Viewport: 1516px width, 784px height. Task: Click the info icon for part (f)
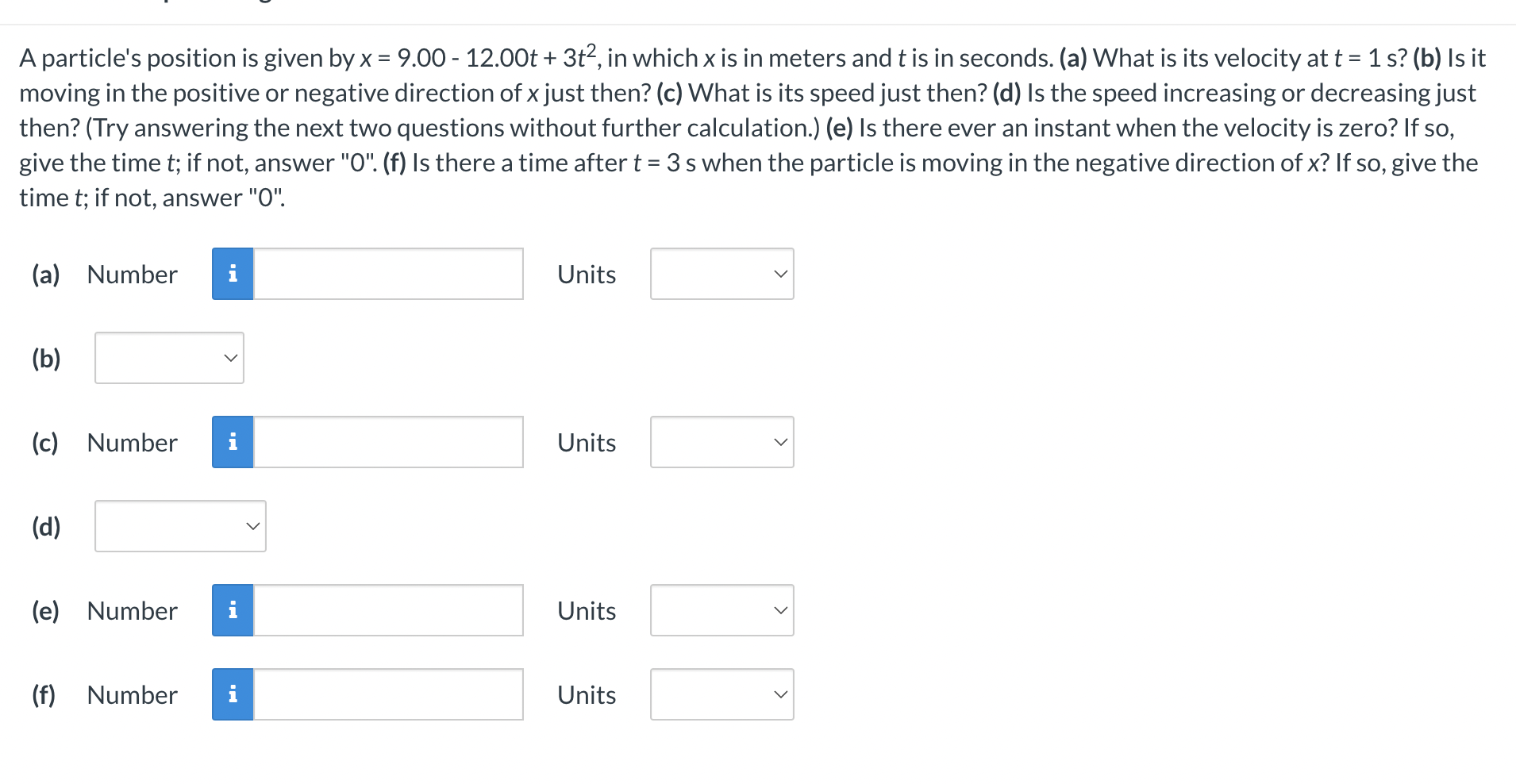(x=232, y=694)
